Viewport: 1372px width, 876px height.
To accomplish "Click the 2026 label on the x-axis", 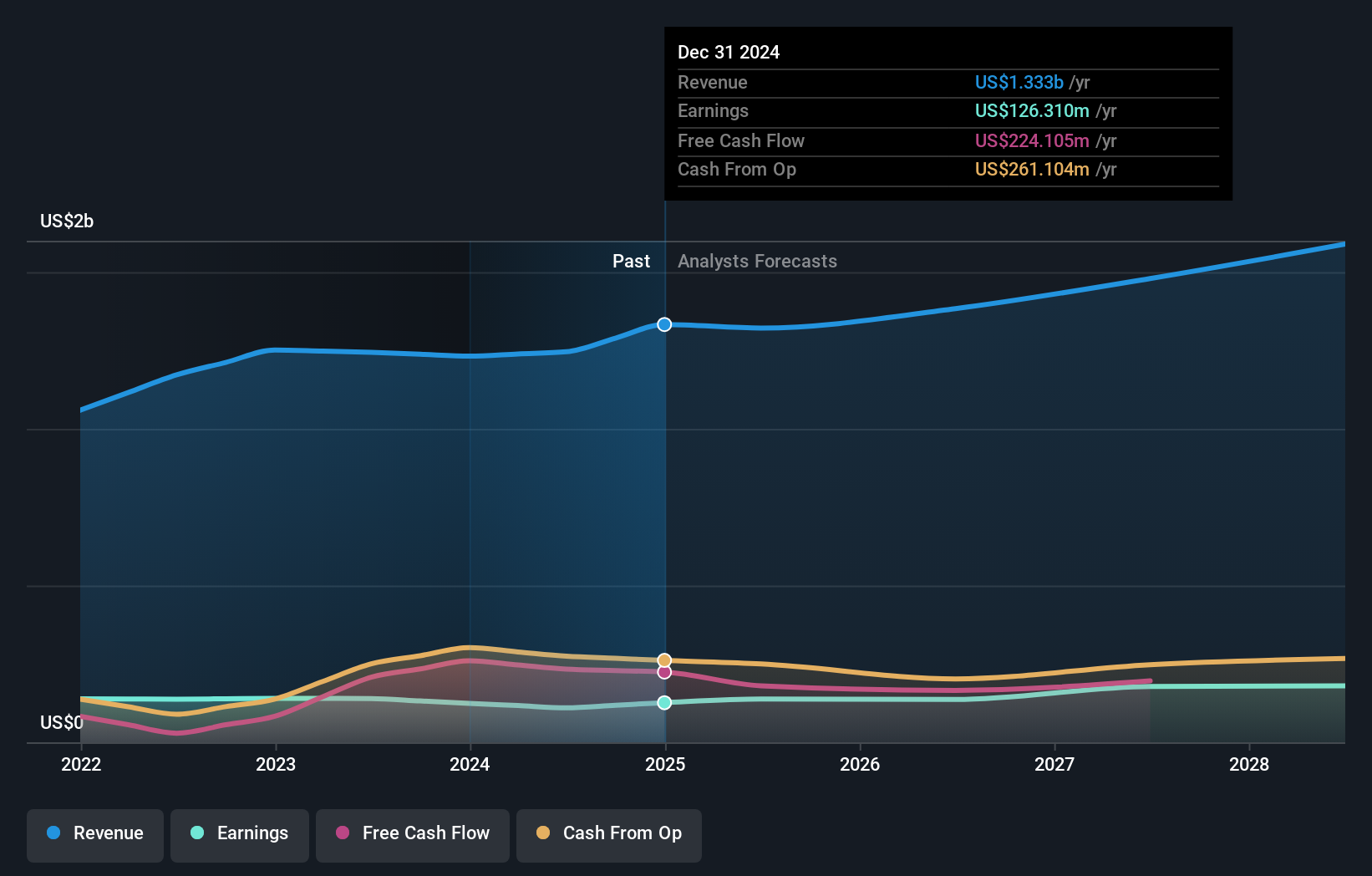I will [x=861, y=764].
